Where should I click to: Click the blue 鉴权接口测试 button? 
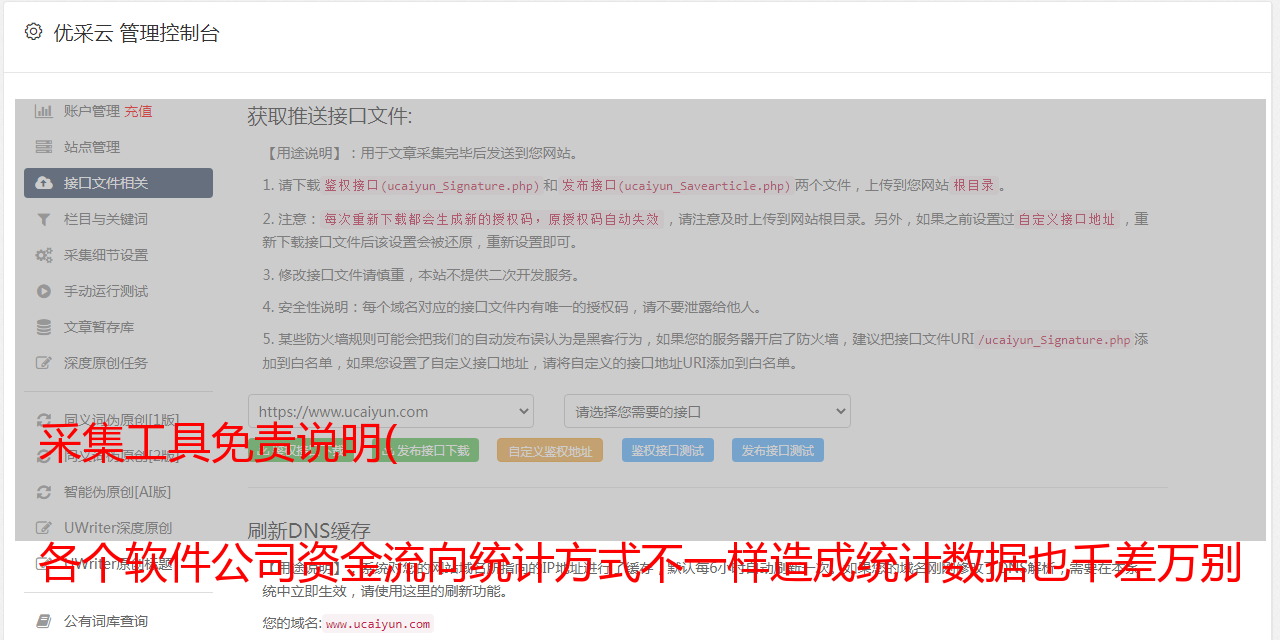point(668,450)
